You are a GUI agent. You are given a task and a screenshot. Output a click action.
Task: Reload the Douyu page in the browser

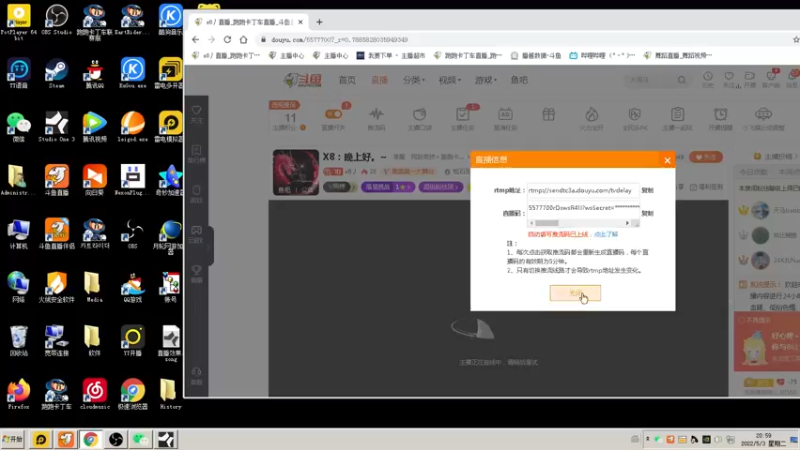click(x=228, y=39)
